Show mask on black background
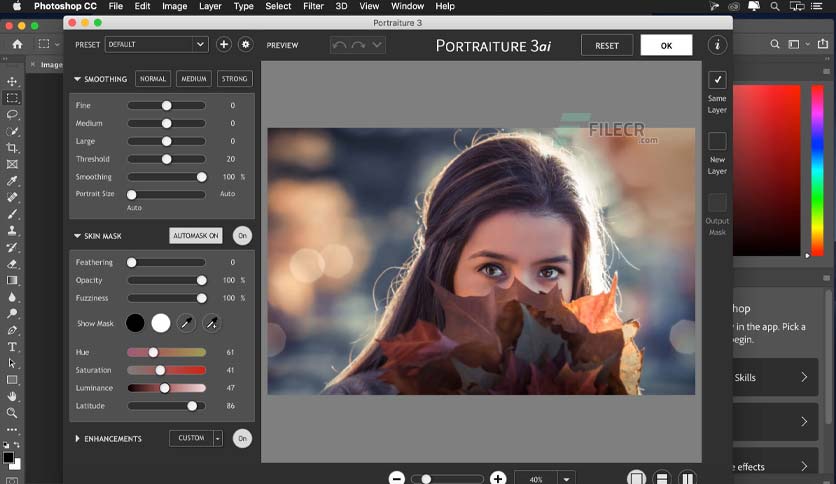836x484 pixels. [135, 323]
